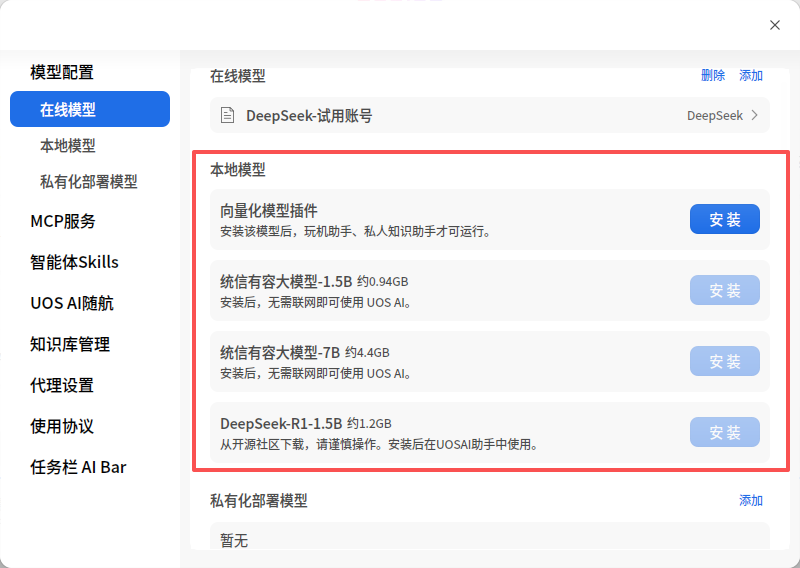Click the 约4.4GB size label
The height and width of the screenshot is (568, 800).
[367, 353]
